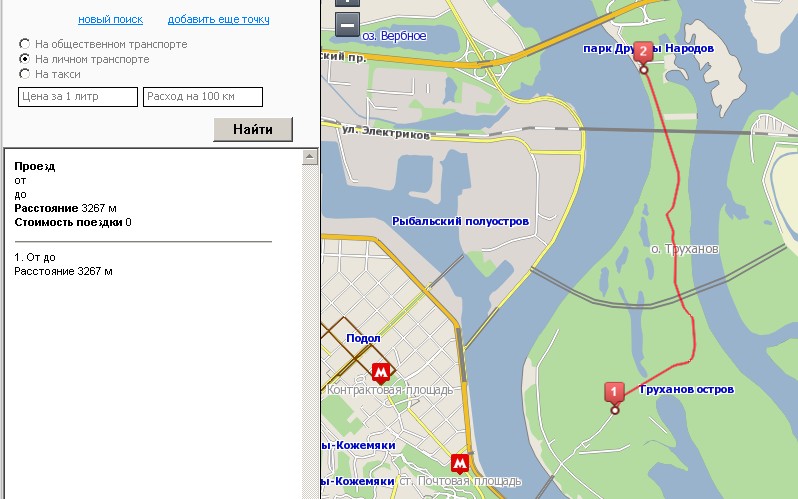
Task: Click the zoom out minus map button
Action: tap(347, 25)
